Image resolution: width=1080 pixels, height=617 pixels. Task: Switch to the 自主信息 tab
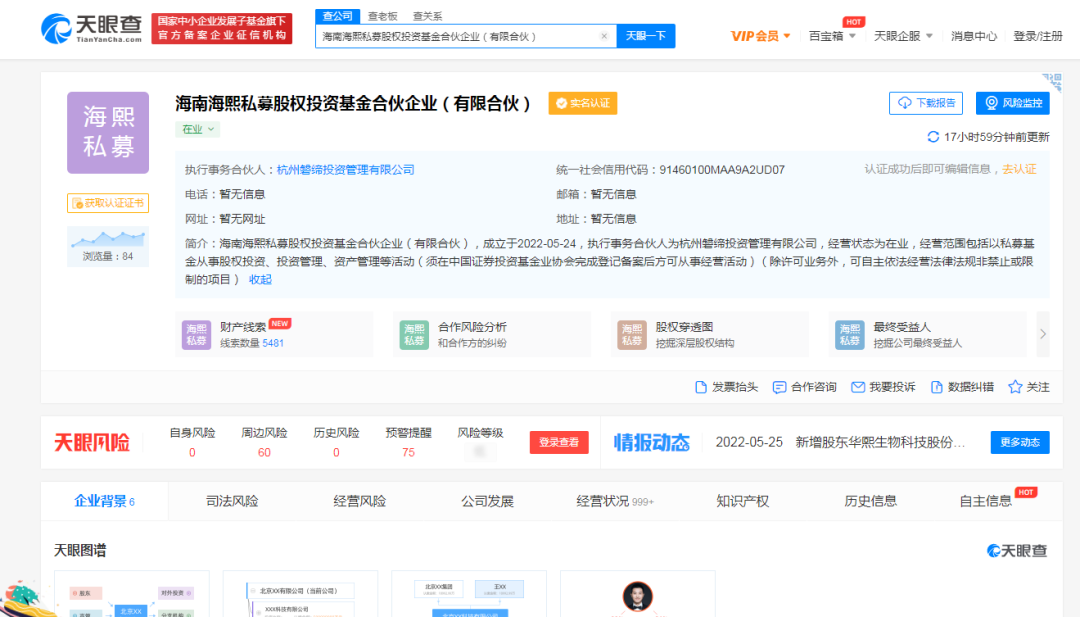click(x=986, y=501)
